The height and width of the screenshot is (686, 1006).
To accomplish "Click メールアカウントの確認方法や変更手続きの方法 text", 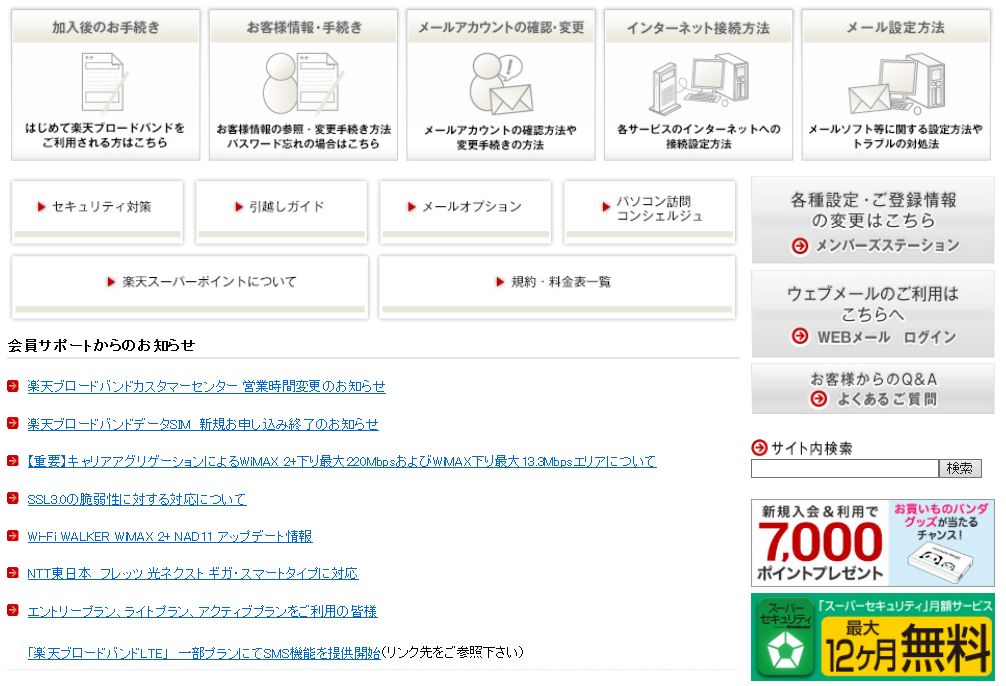I will [x=500, y=137].
